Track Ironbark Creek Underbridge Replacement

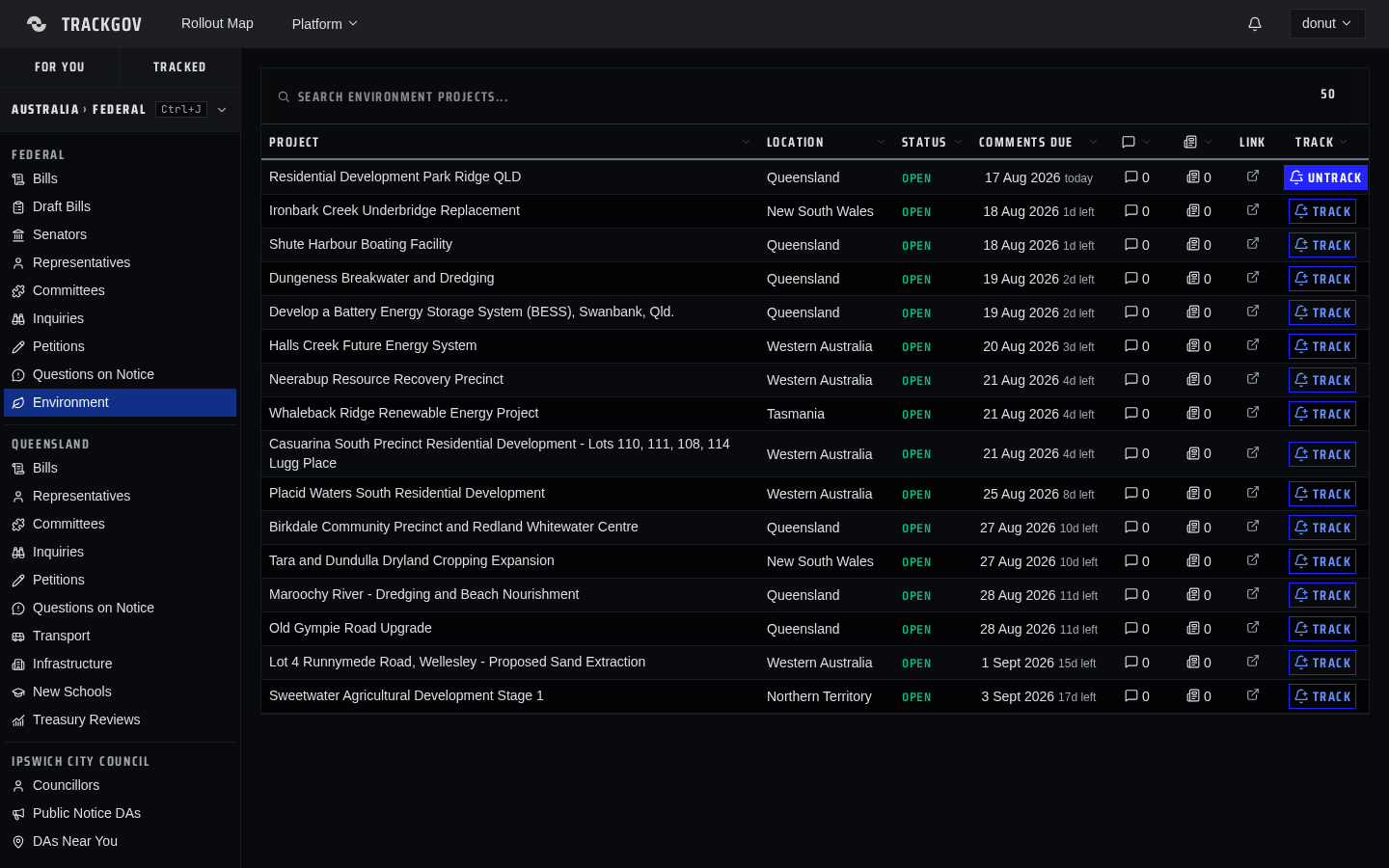point(1322,211)
